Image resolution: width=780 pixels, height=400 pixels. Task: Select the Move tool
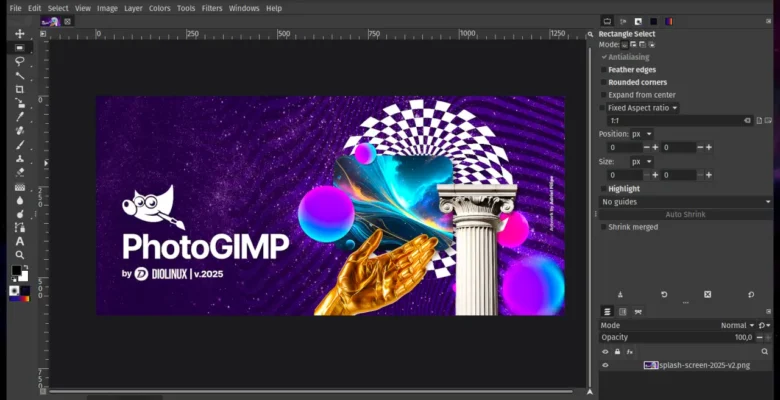click(19, 34)
